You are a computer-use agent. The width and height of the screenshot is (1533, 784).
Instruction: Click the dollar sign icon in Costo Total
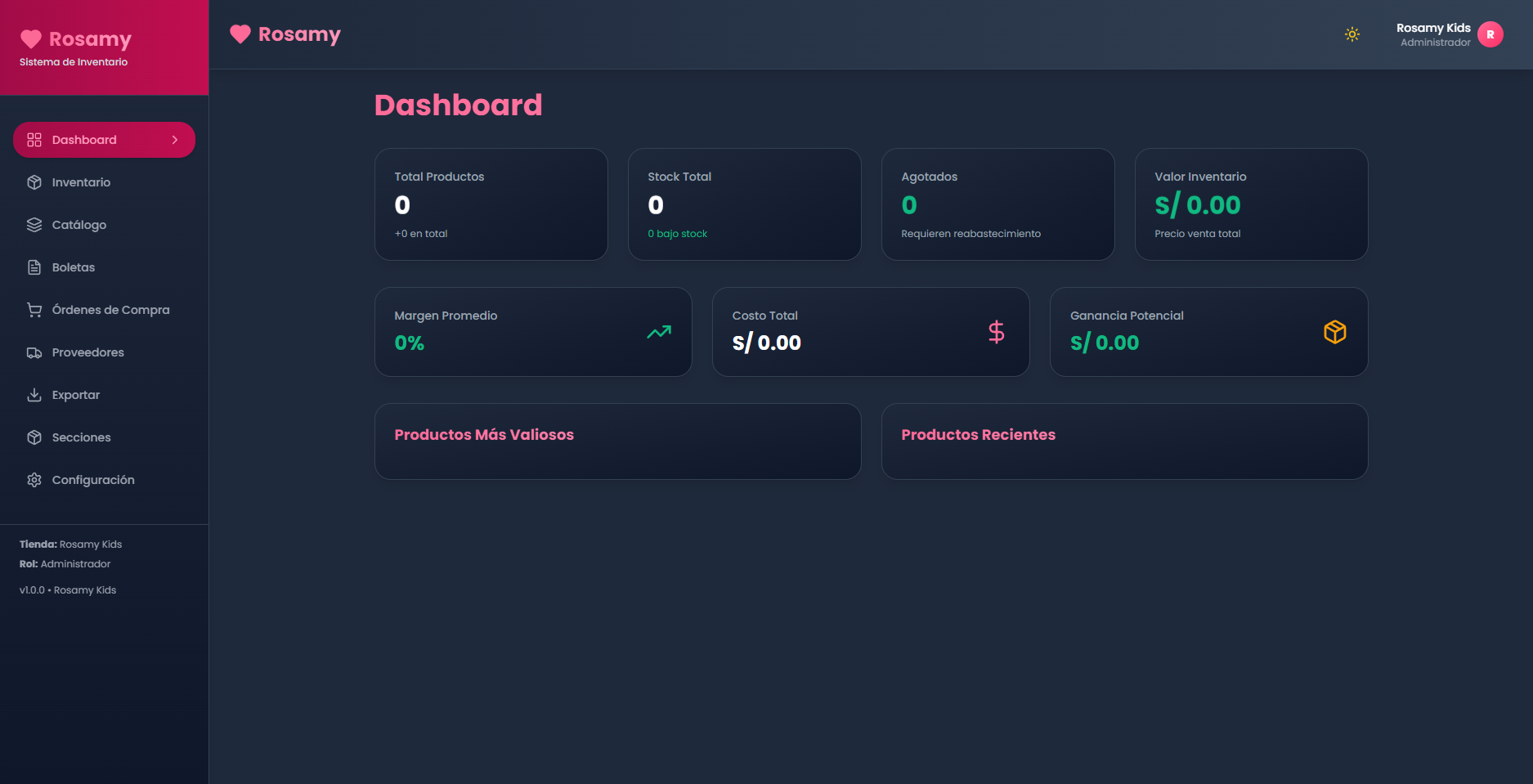click(x=996, y=332)
